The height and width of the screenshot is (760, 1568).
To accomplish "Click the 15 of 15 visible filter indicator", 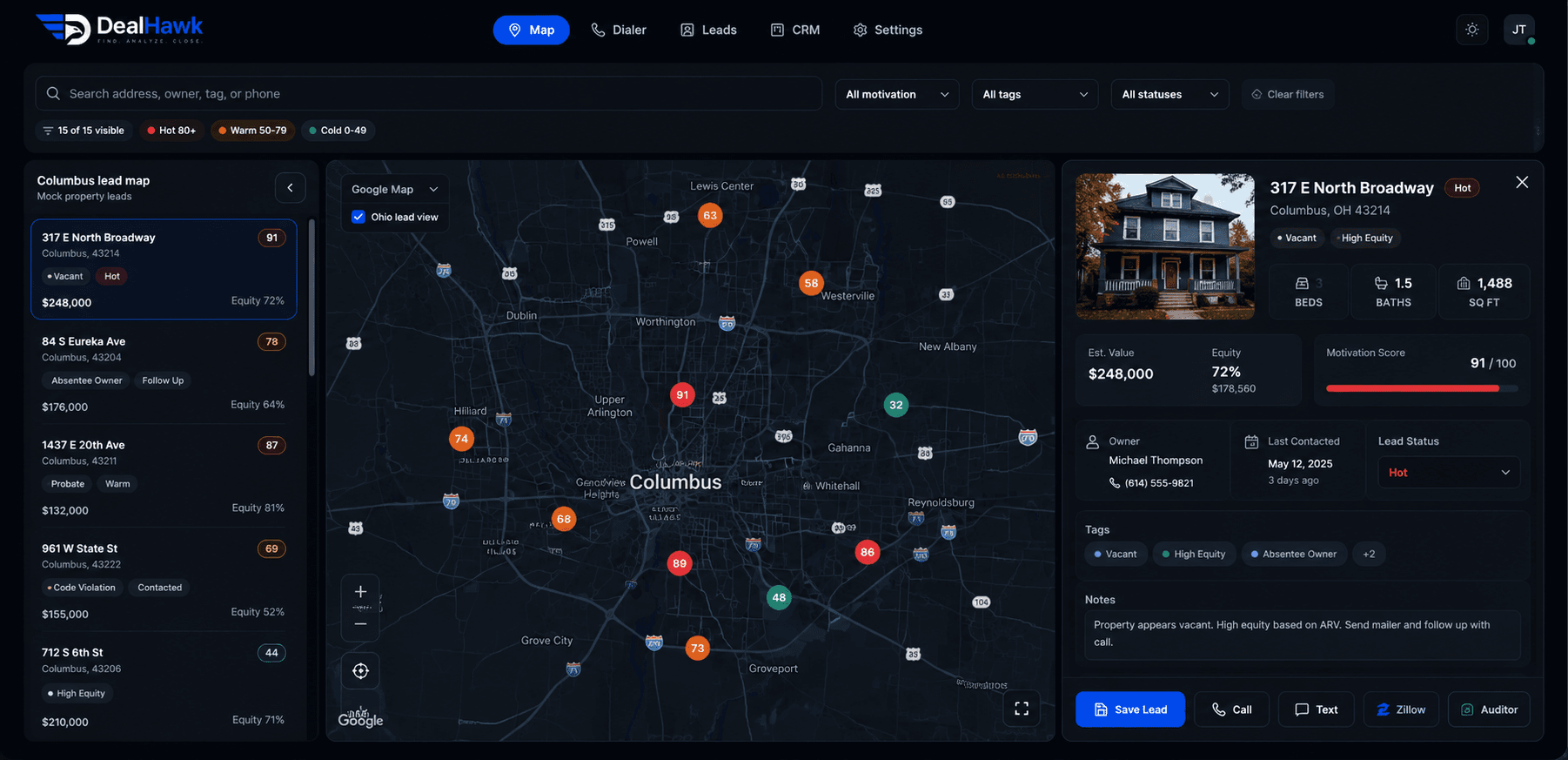I will point(84,131).
